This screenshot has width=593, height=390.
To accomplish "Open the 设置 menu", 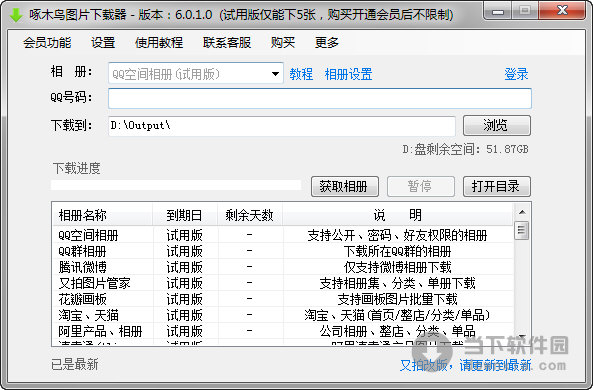I will (x=103, y=42).
